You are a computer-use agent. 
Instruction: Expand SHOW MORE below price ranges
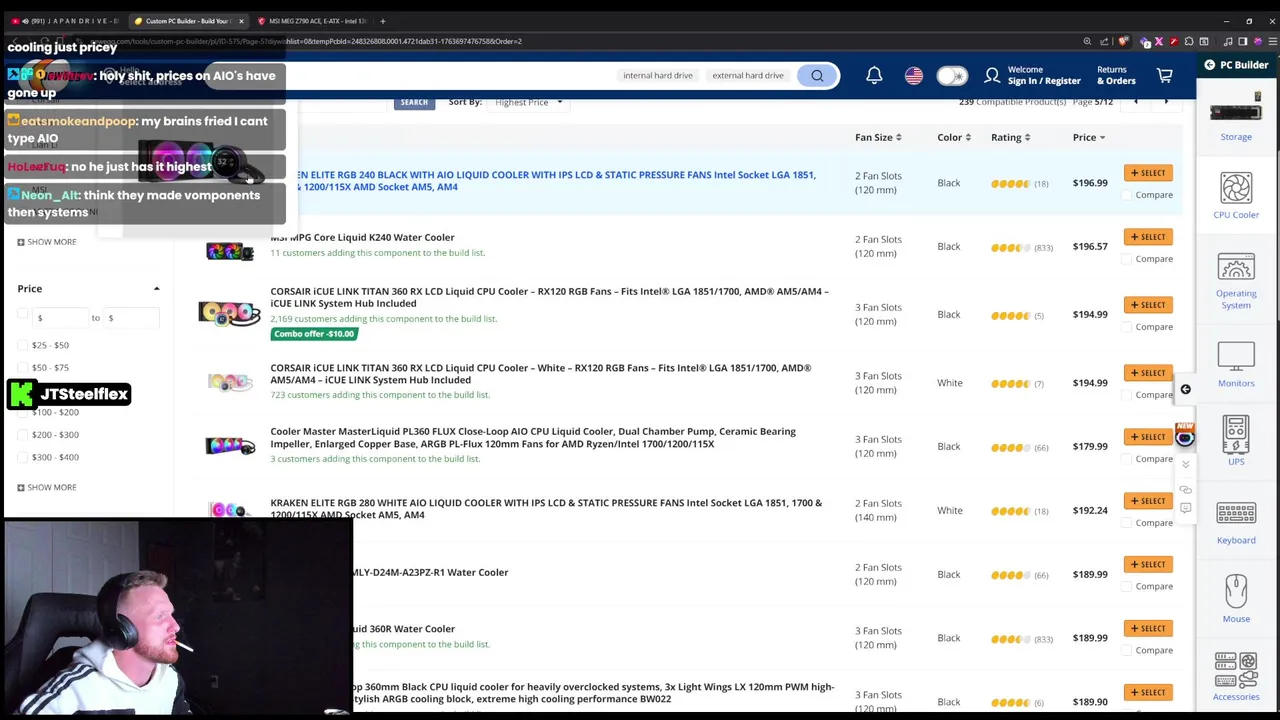click(x=46, y=487)
